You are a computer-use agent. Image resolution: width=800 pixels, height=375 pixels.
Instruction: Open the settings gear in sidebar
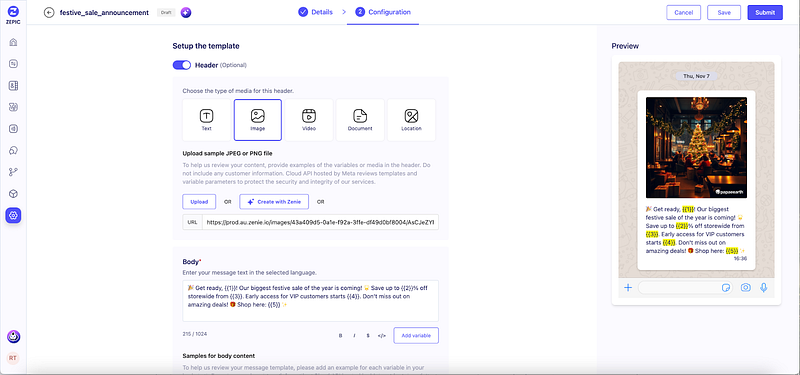coord(13,216)
